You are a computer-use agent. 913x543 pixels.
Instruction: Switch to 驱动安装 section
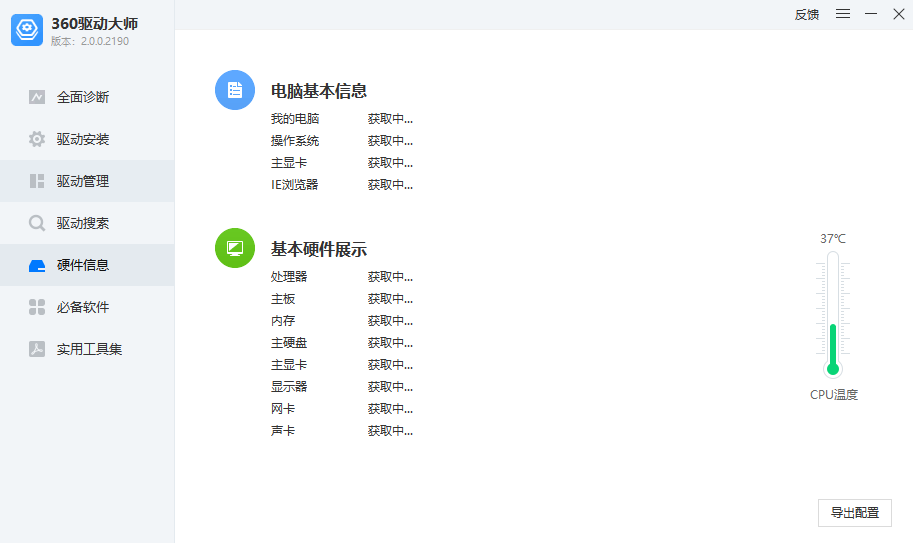87,139
